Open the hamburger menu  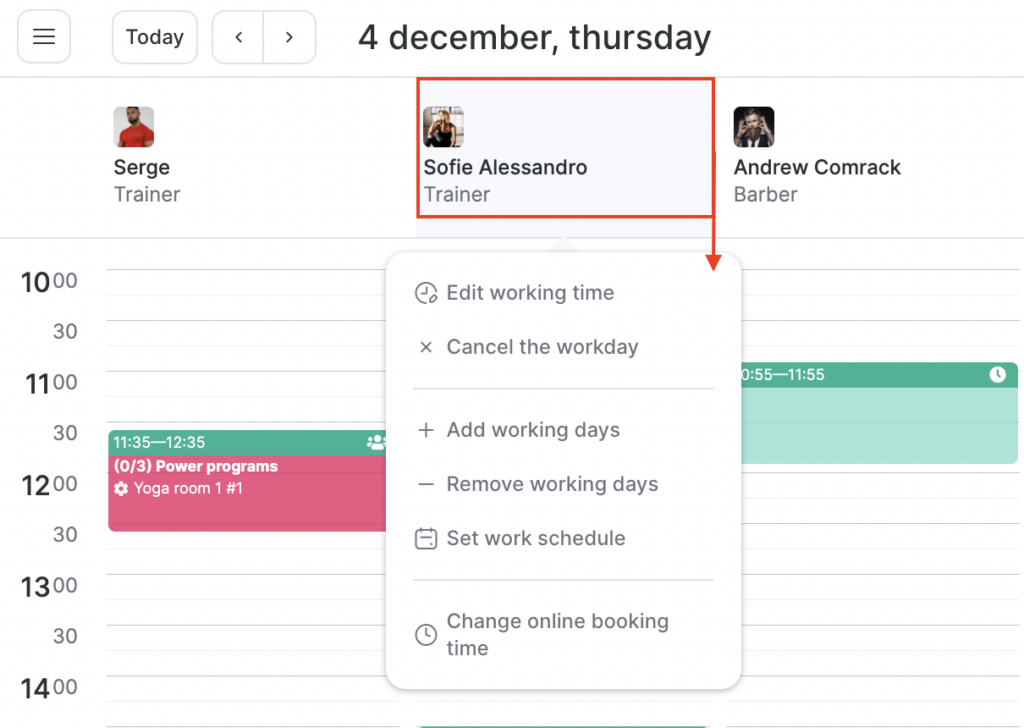pos(44,37)
